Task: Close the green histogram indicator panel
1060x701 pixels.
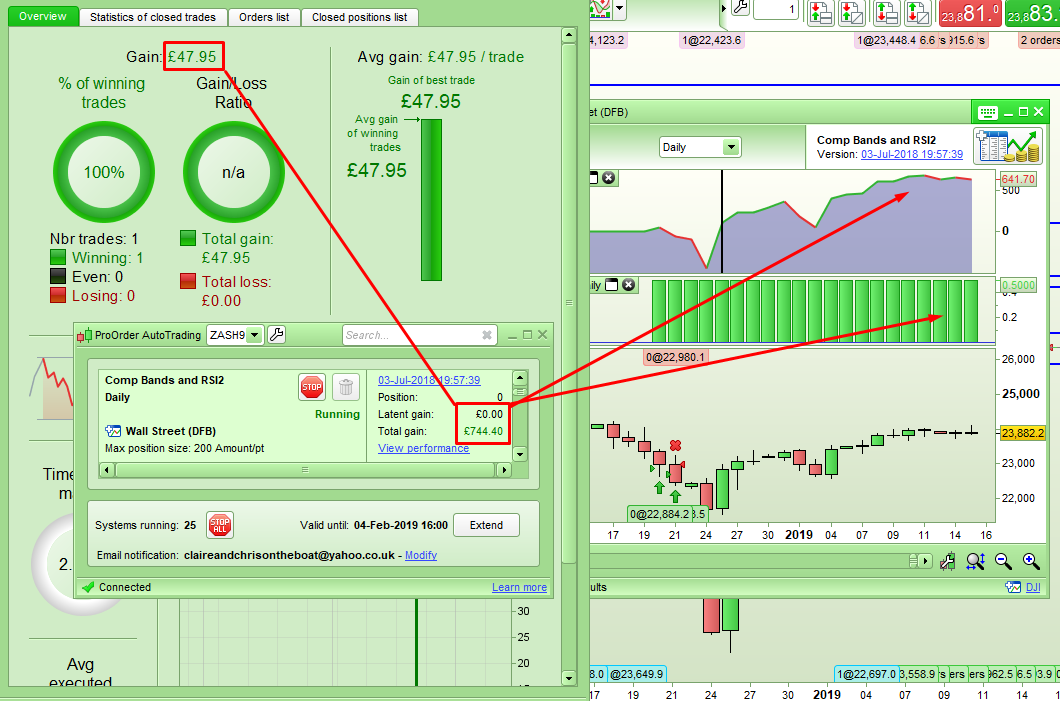Action: 629,285
